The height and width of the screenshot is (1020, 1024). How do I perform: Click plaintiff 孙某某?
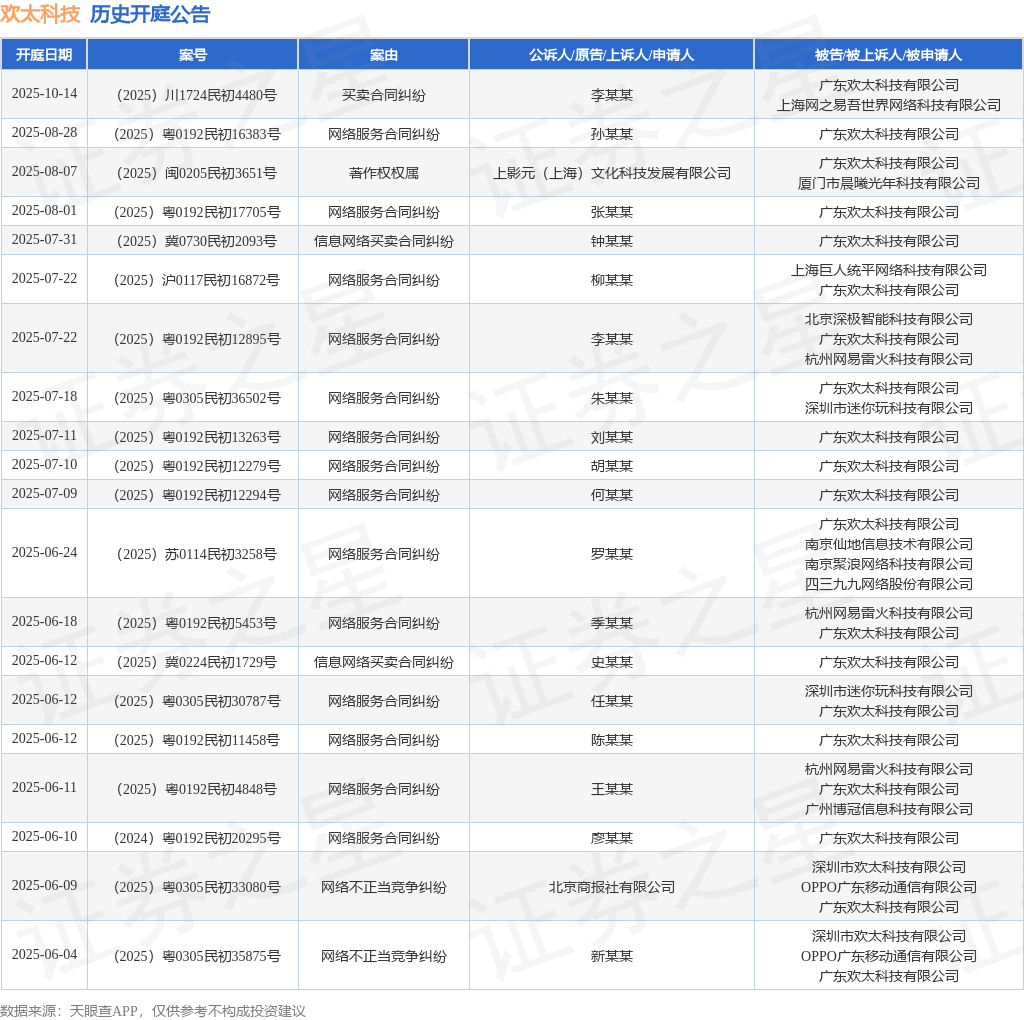pos(611,135)
